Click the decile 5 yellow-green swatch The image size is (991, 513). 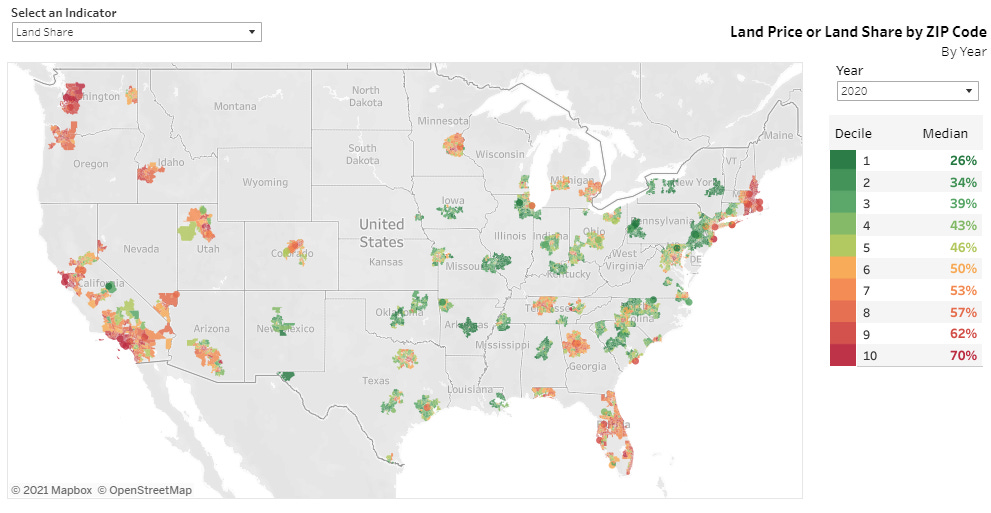pos(842,247)
